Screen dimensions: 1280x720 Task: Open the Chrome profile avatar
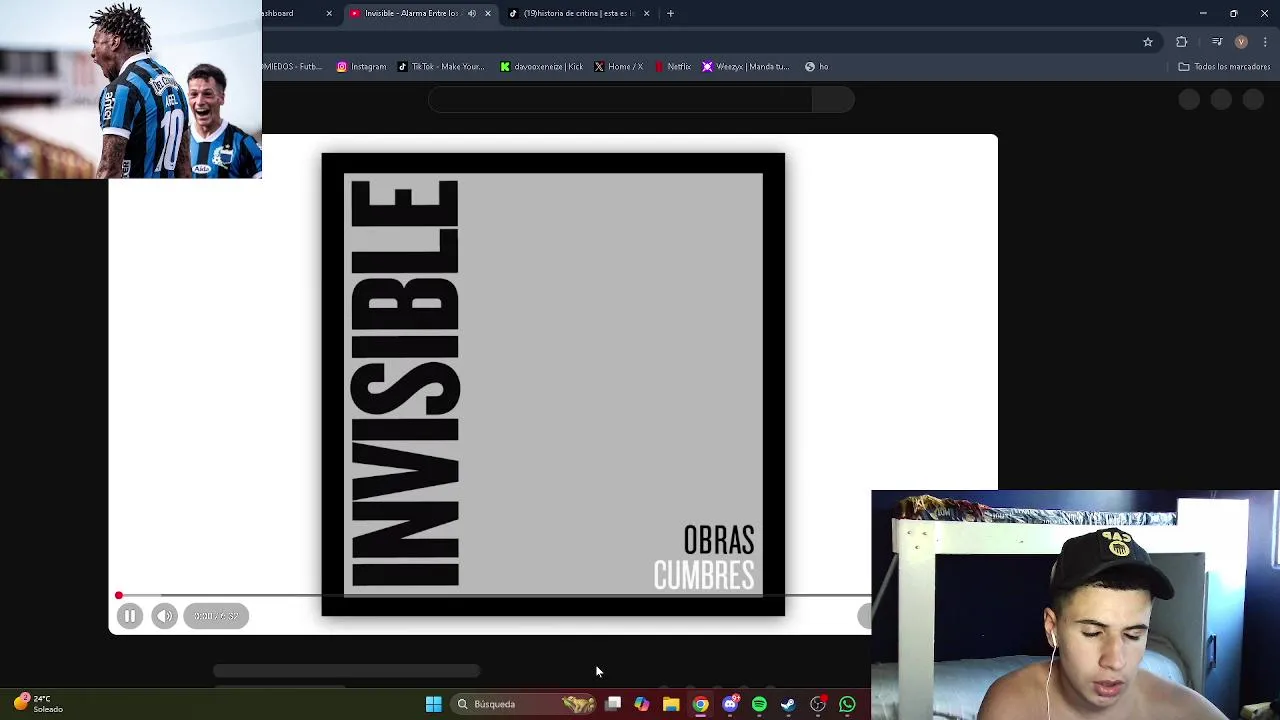[x=1241, y=42]
